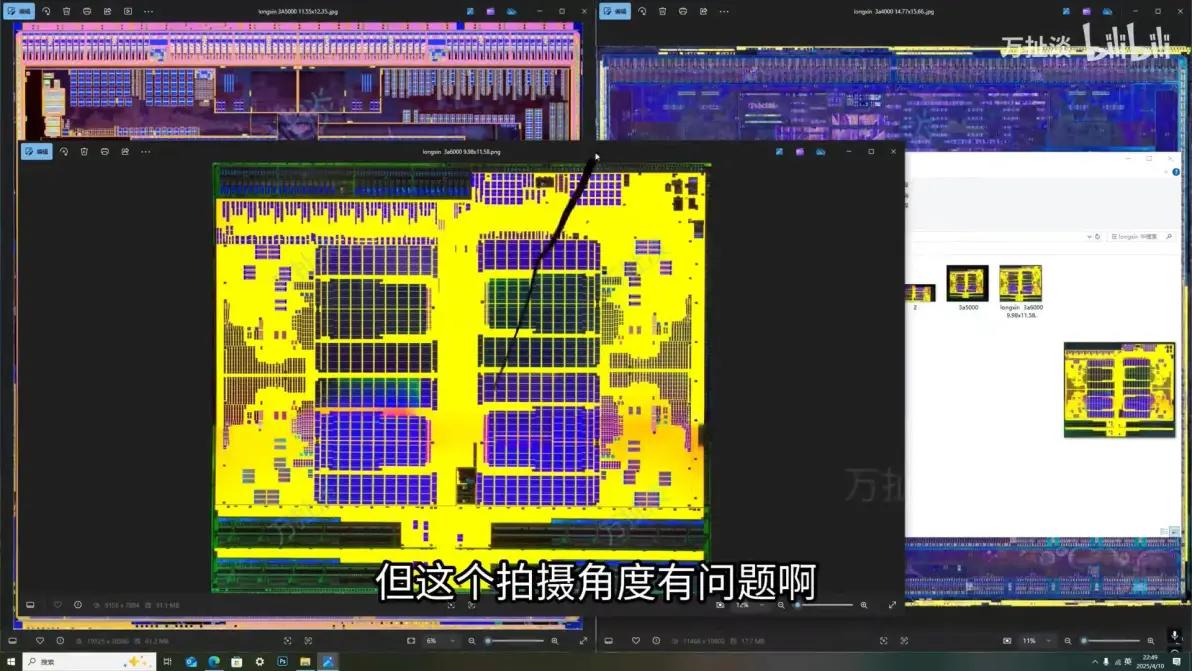Adjust zoom slider in 3a4000 window

(1111, 641)
